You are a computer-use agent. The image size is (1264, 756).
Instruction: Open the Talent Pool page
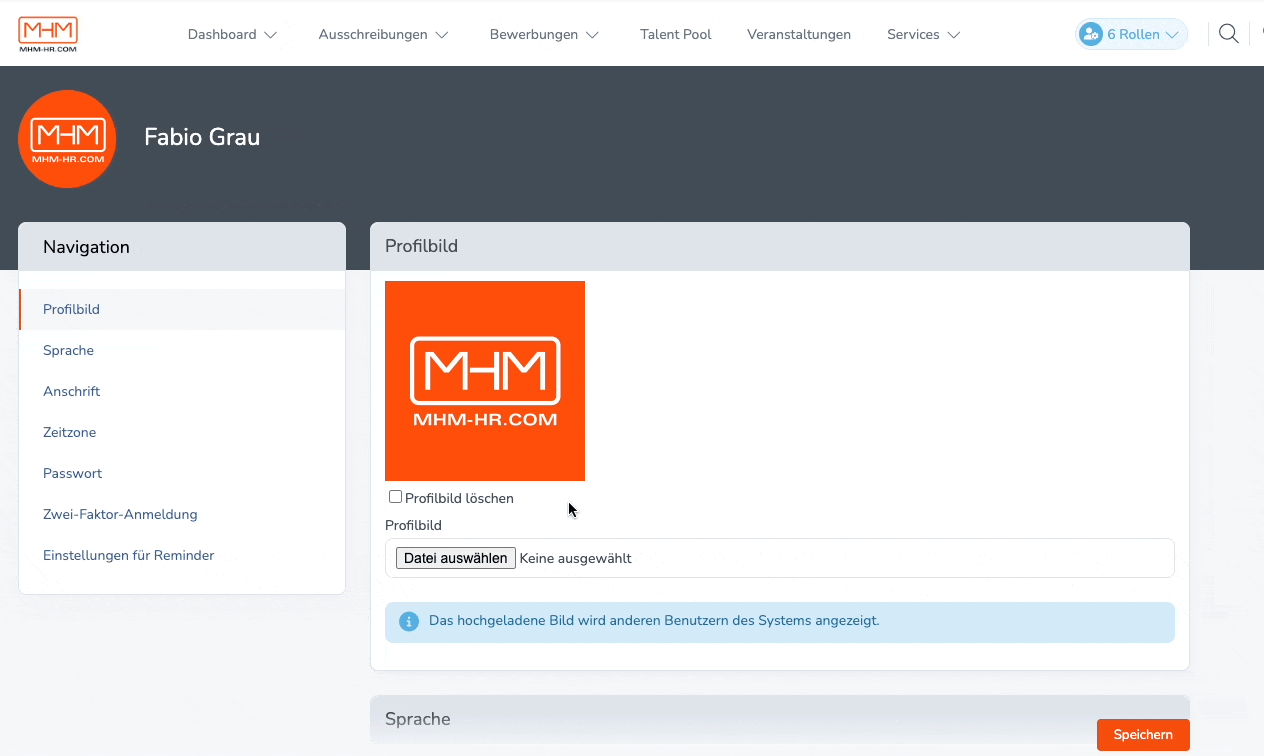(676, 34)
